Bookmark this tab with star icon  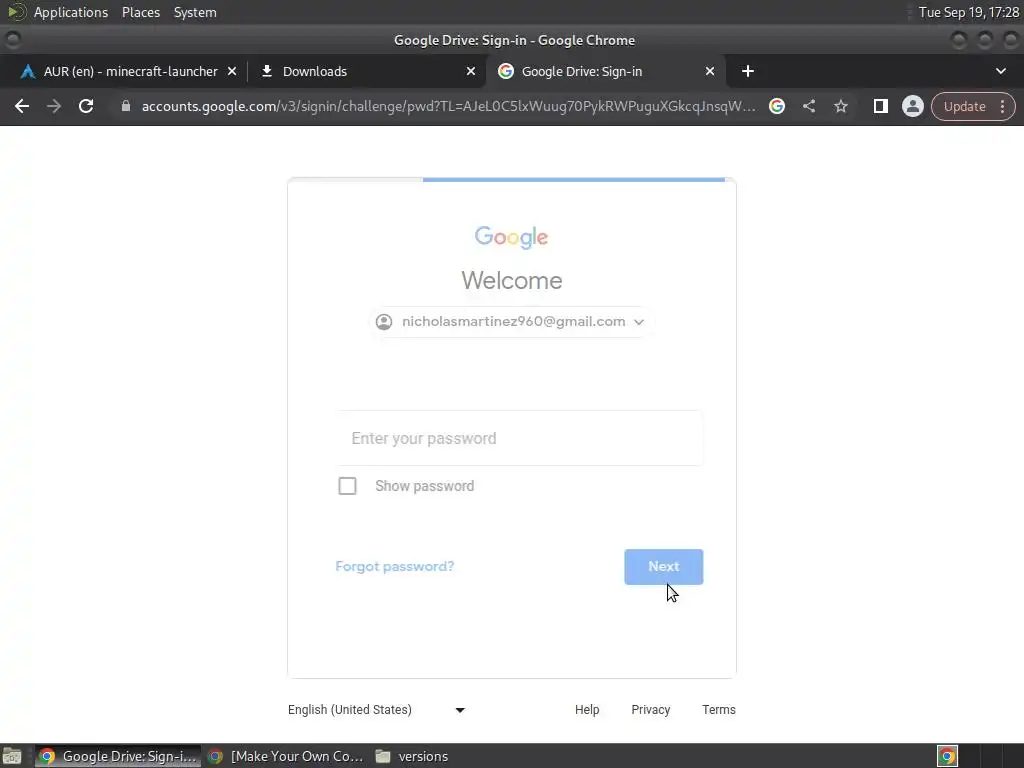840,106
